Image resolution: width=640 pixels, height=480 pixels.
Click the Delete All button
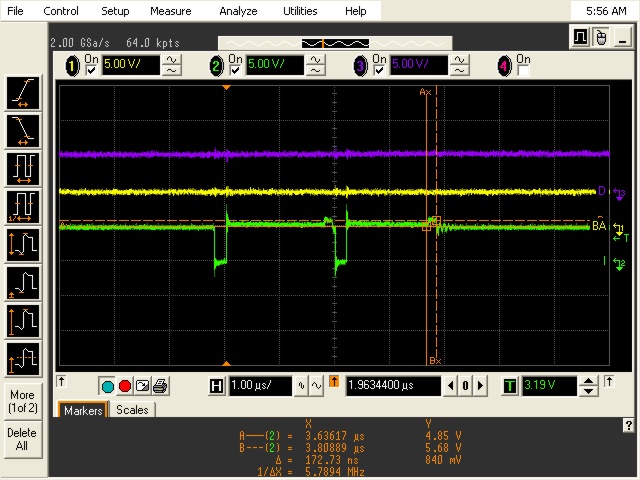coord(23,439)
